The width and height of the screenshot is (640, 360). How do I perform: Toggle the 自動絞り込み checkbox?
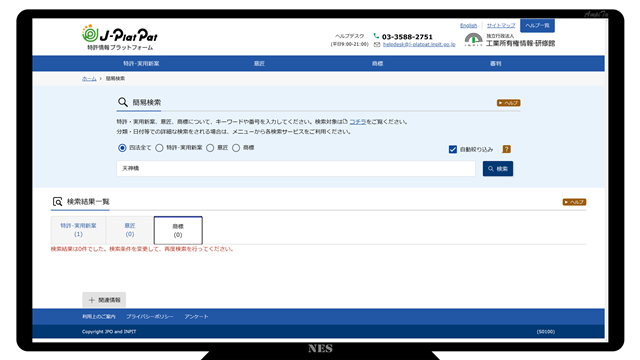(453, 149)
